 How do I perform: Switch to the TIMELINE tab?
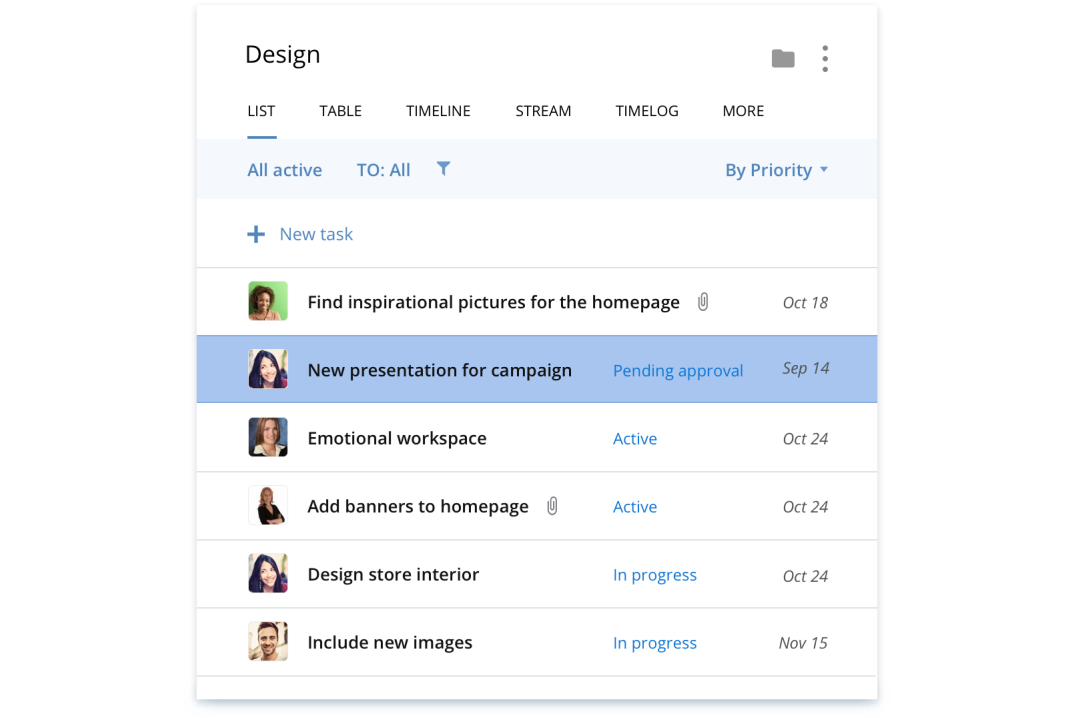click(x=438, y=111)
